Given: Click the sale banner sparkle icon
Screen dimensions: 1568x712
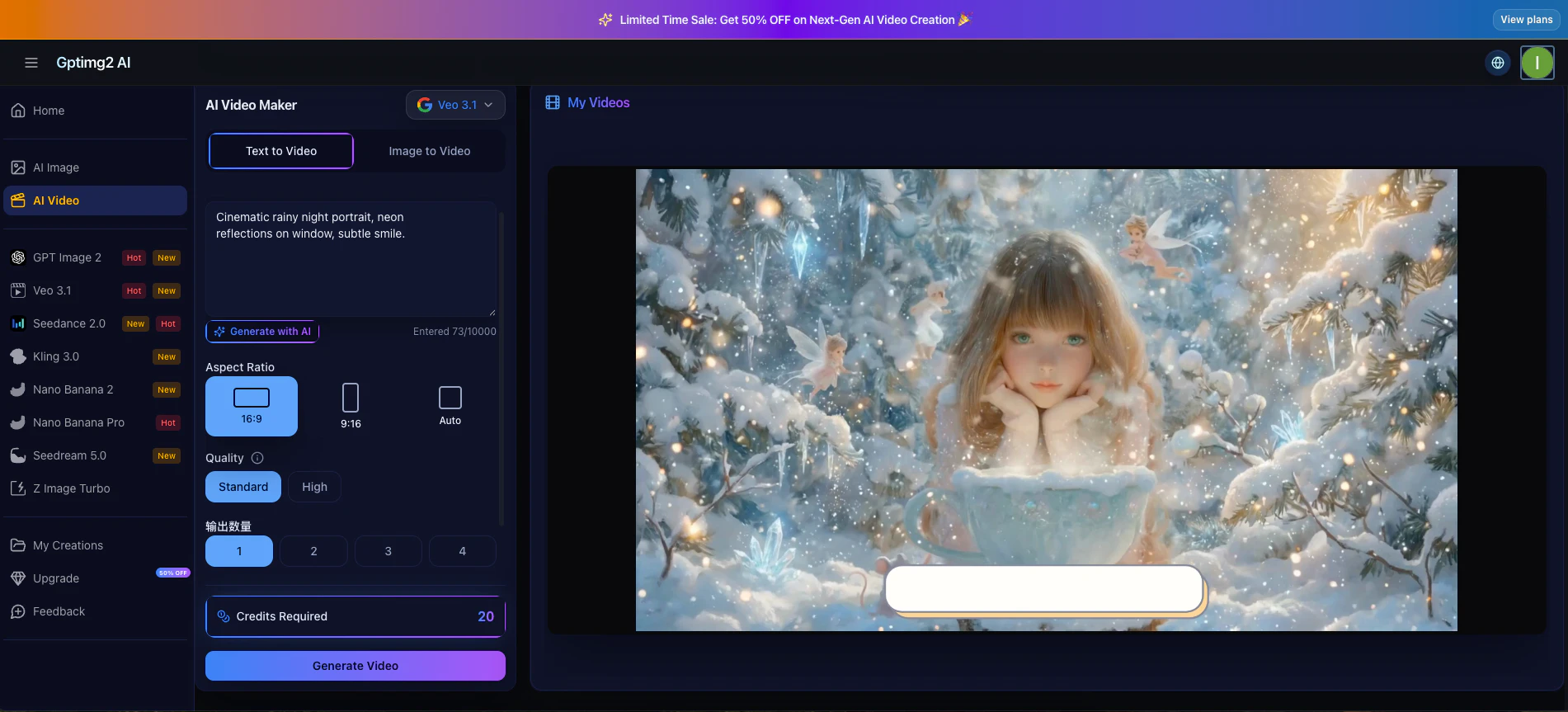Looking at the screenshot, I should click(x=605, y=20).
